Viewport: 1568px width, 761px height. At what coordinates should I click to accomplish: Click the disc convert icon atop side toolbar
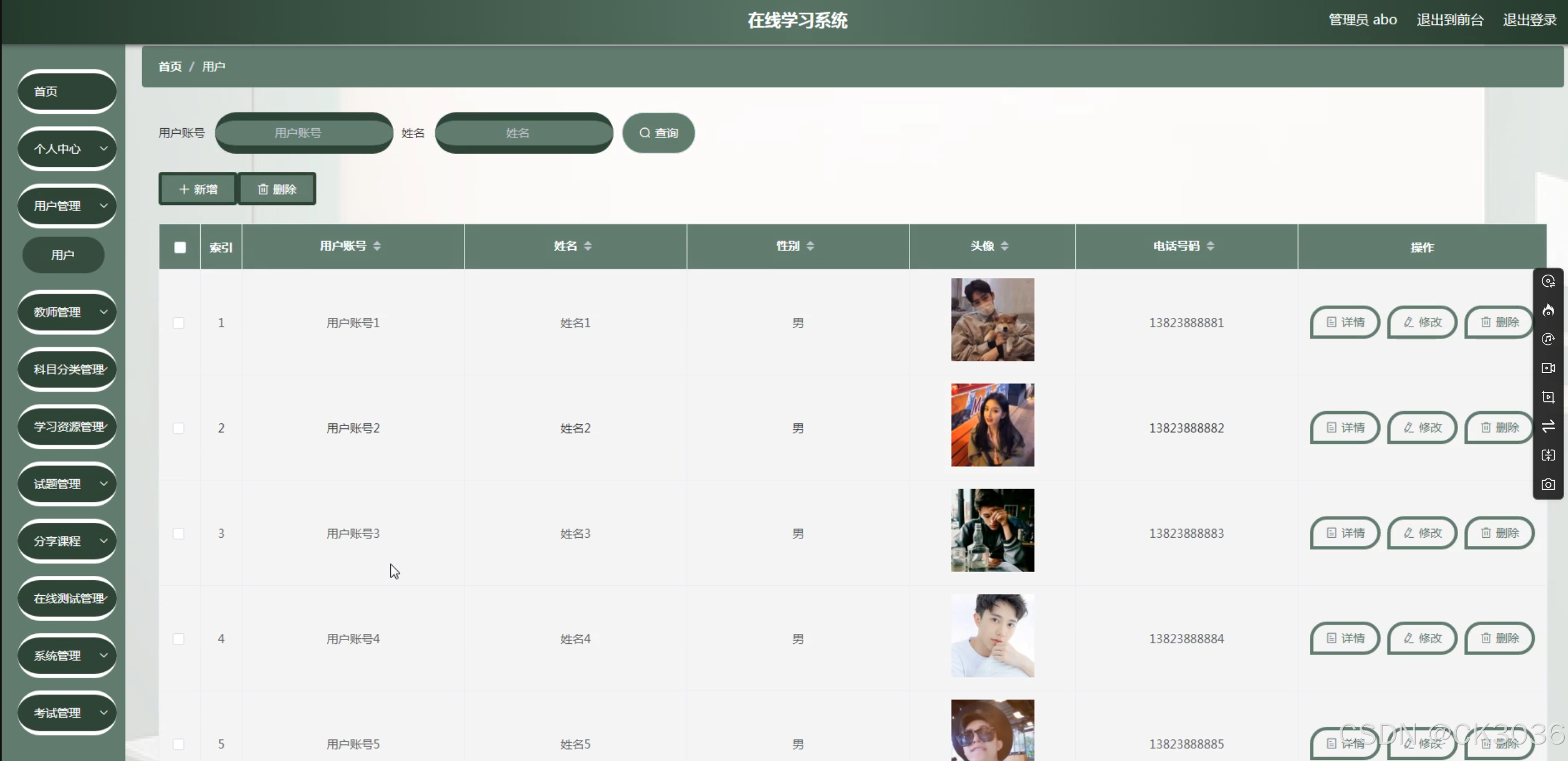click(1548, 281)
